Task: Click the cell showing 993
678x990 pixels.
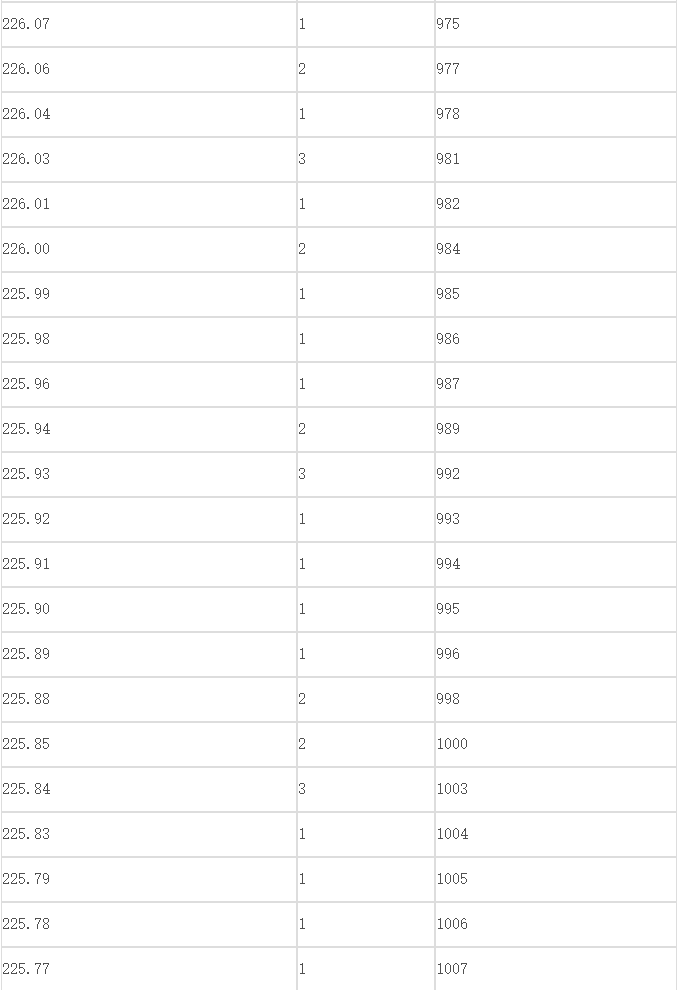Action: [x=556, y=519]
